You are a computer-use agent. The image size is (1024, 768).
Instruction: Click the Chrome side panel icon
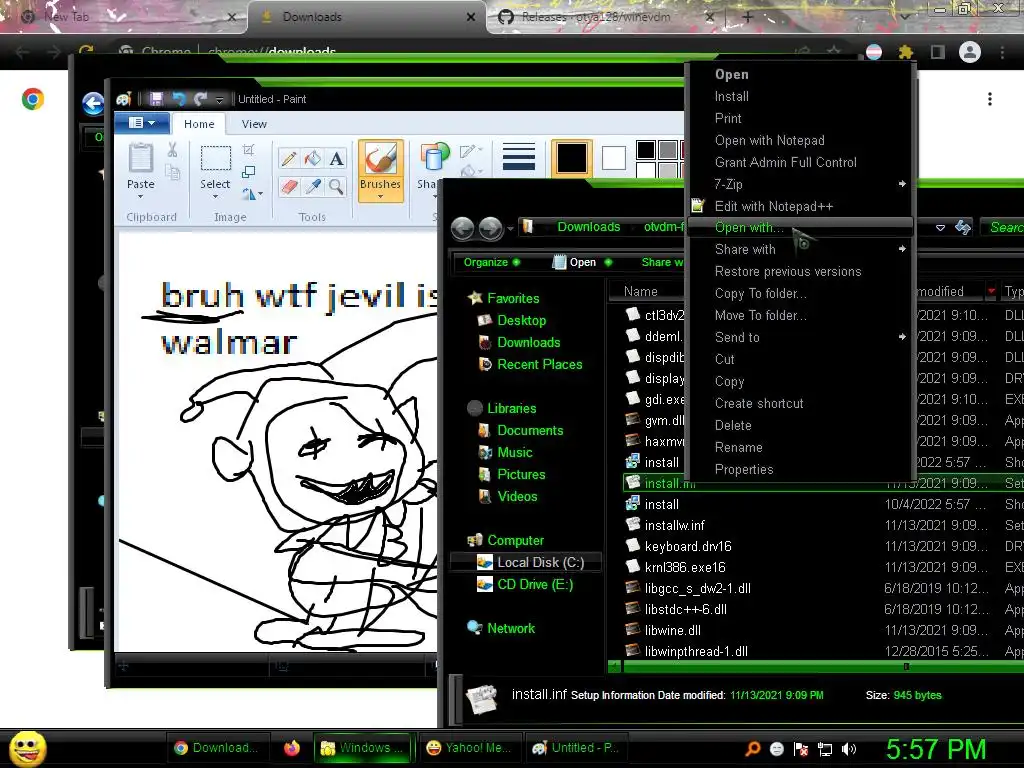click(938, 52)
